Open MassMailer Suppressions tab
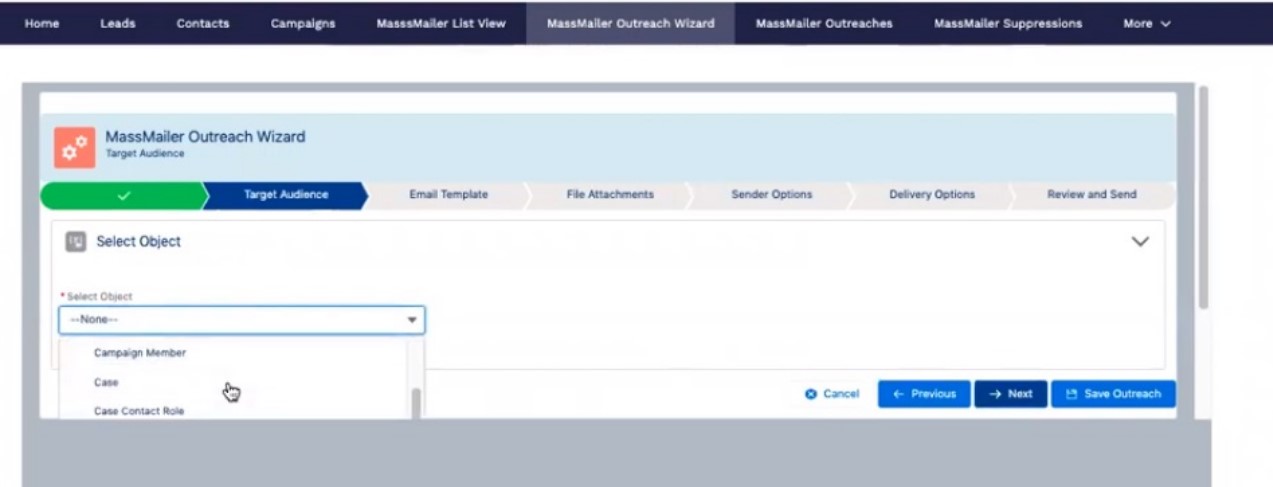 [1008, 23]
